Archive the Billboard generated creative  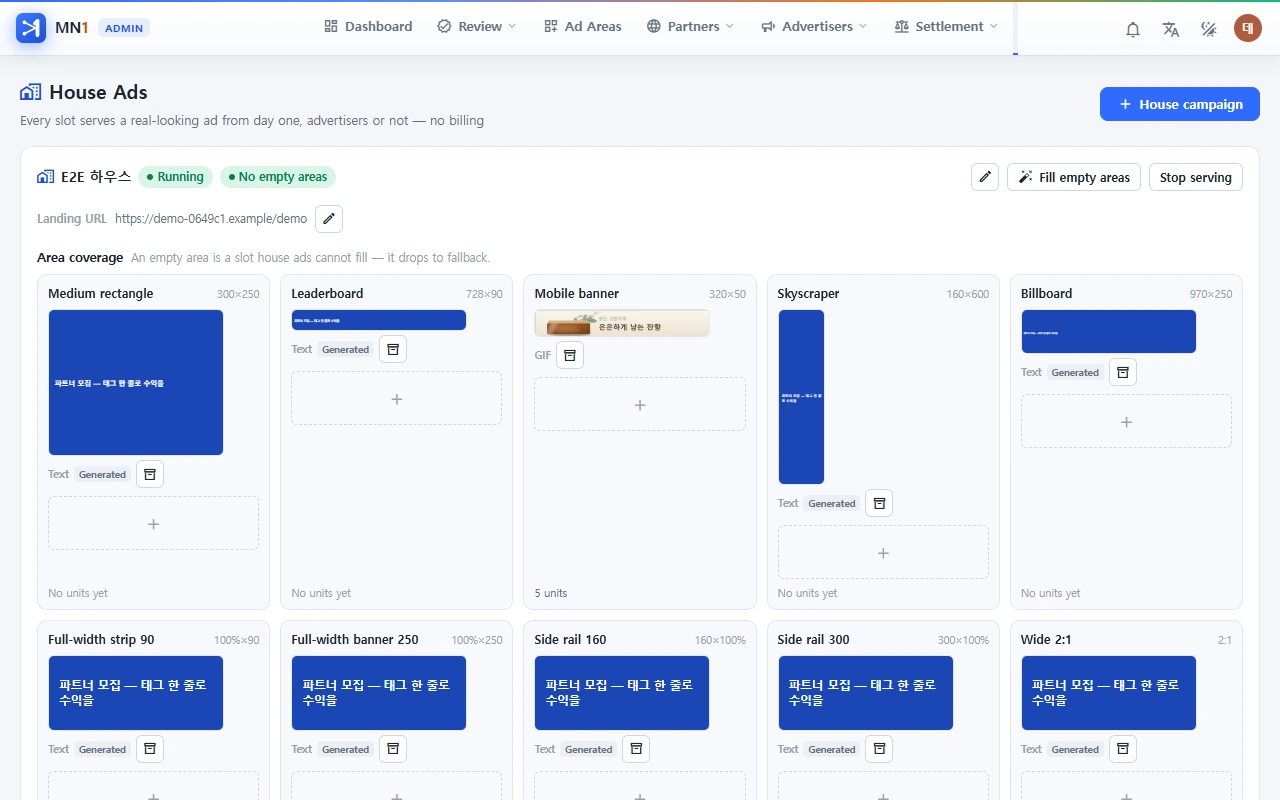[x=1123, y=372]
